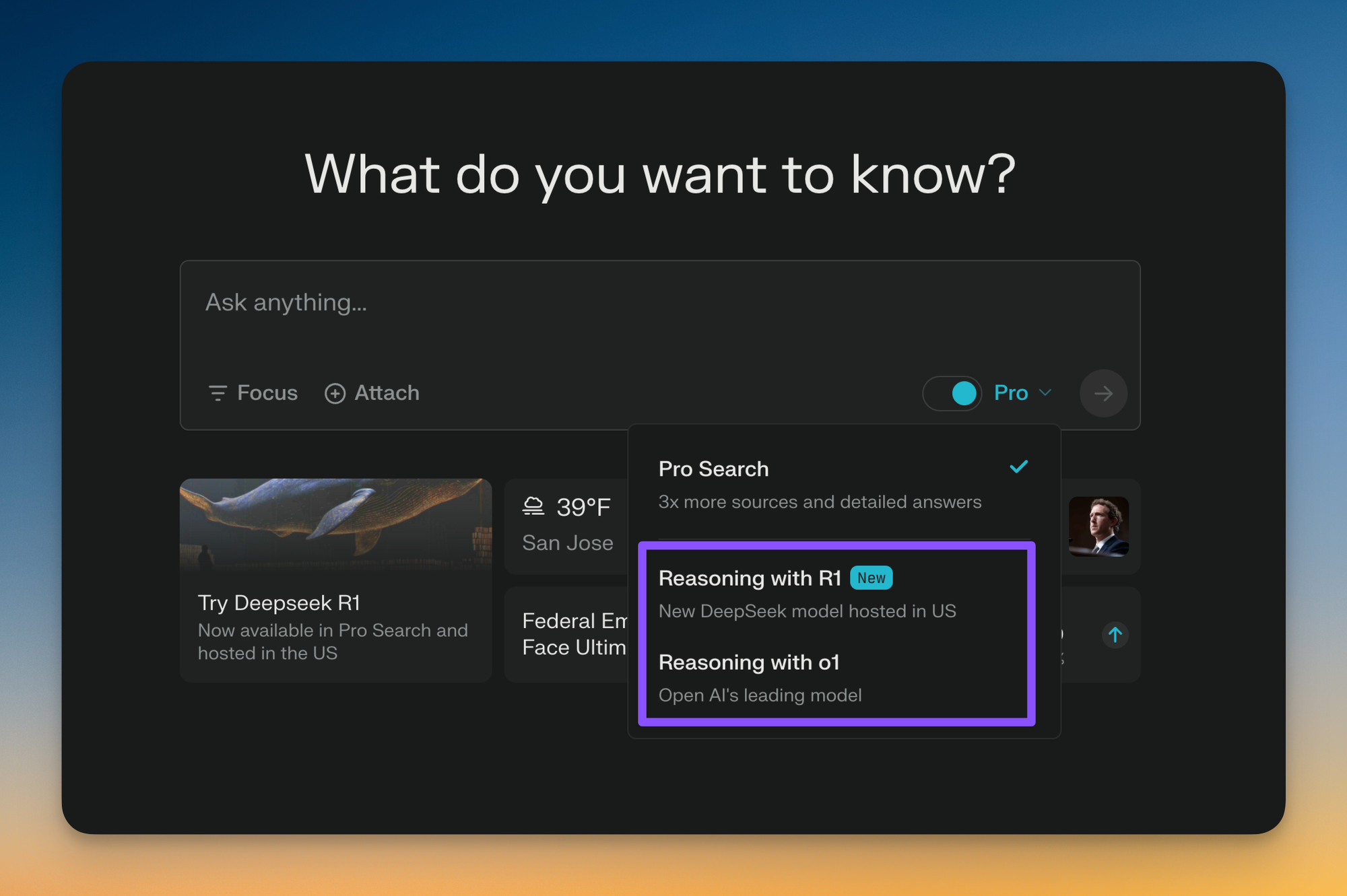Image resolution: width=1347 pixels, height=896 pixels.
Task: Open the Focus filter button
Action: click(253, 393)
